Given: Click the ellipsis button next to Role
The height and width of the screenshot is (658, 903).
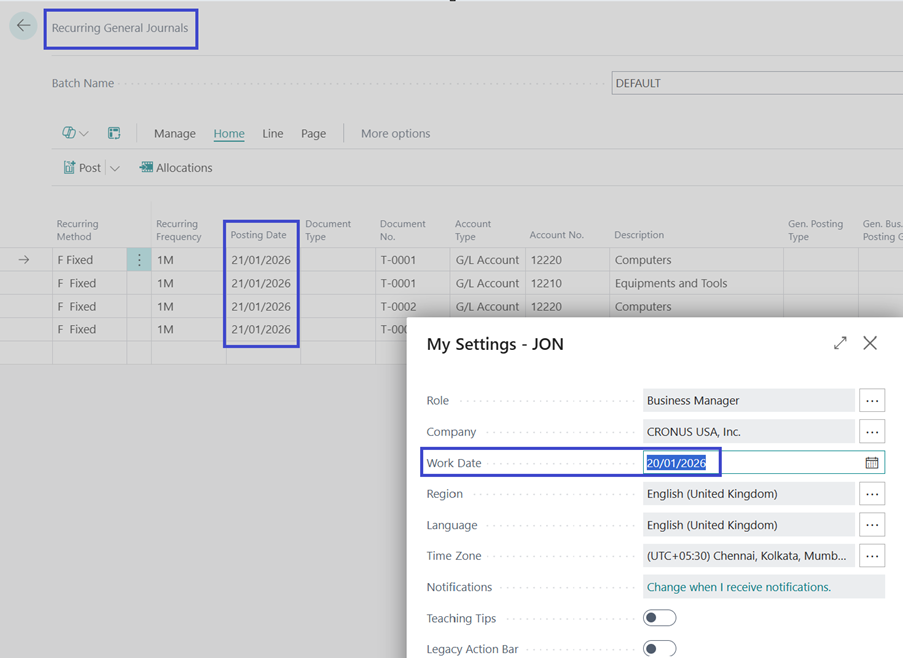Looking at the screenshot, I should tap(872, 401).
